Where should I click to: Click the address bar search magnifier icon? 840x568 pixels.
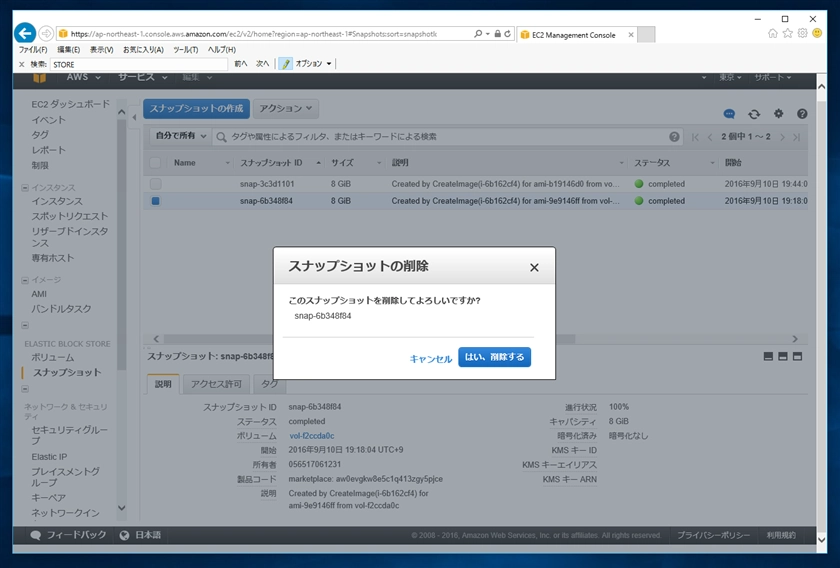(478, 34)
